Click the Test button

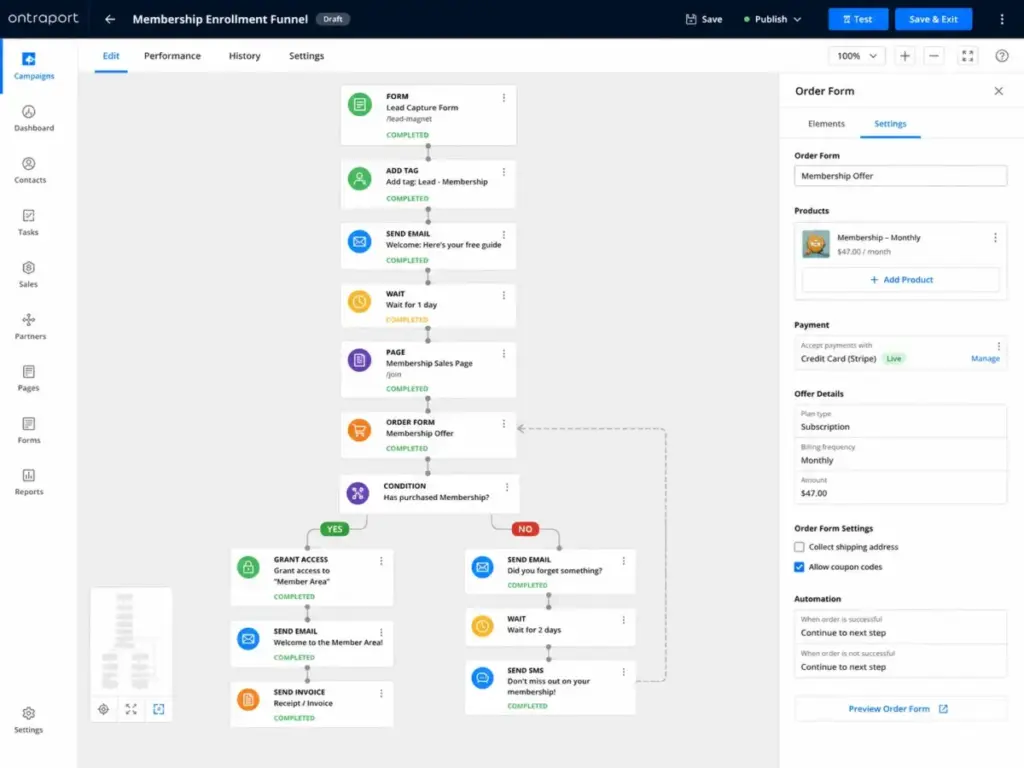[857, 19]
